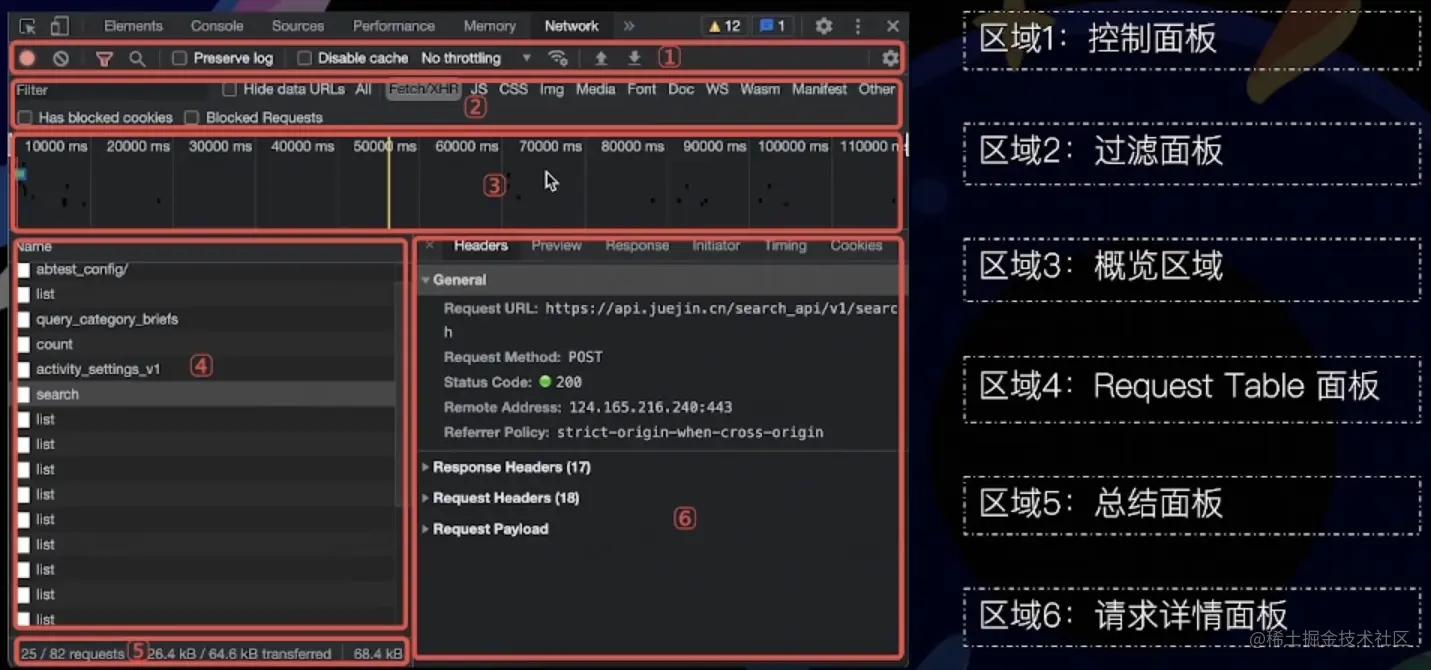Filter requests by Img
This screenshot has height=670, width=1431.
552,89
